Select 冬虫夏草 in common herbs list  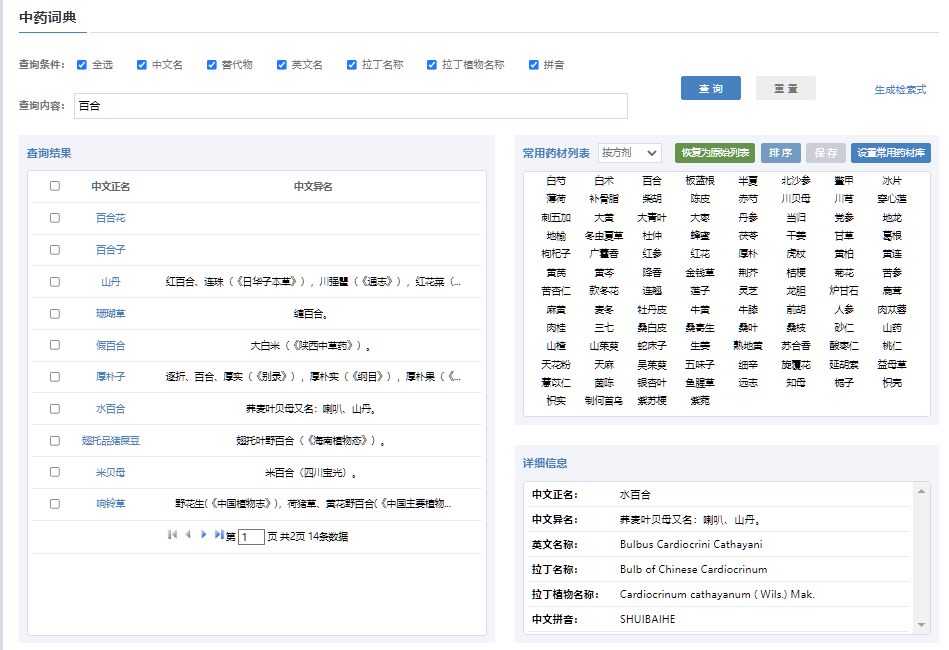click(x=604, y=236)
